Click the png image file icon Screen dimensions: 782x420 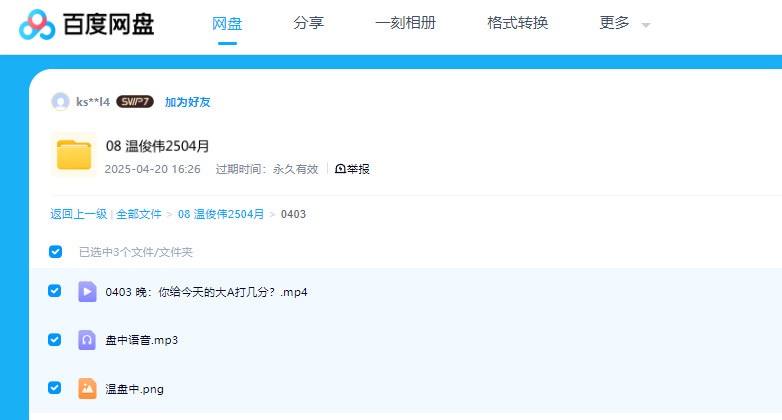(x=87, y=387)
